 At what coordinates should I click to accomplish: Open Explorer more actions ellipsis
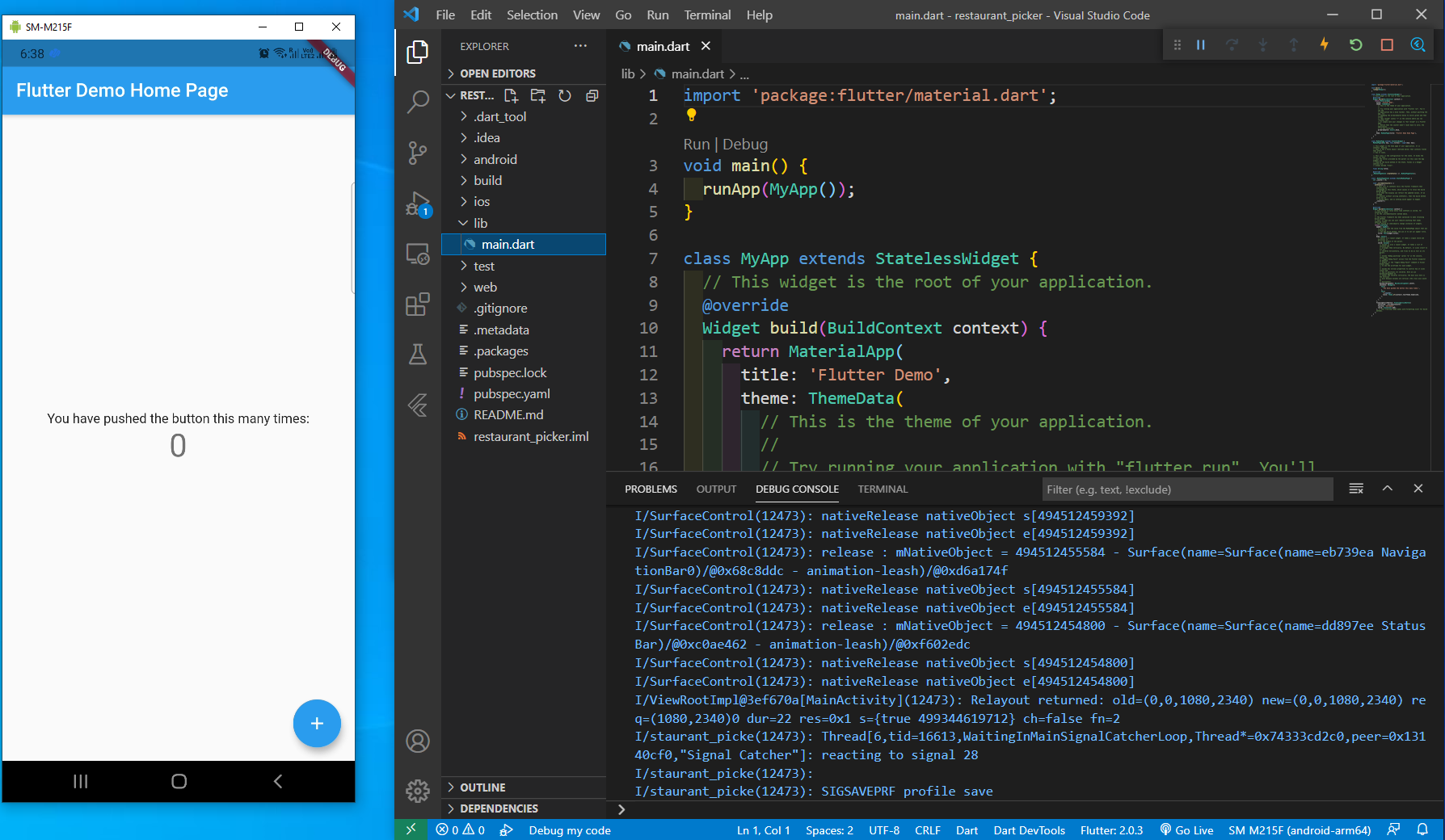click(580, 46)
